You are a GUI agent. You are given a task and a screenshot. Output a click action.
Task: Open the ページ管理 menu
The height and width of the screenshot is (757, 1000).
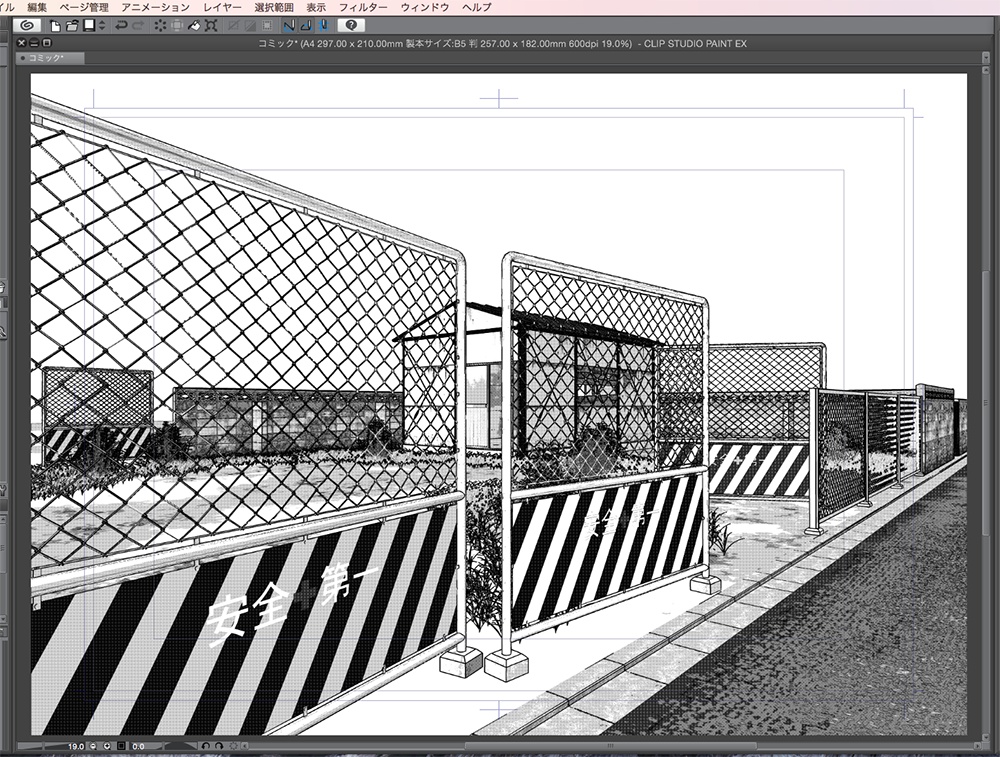84,7
